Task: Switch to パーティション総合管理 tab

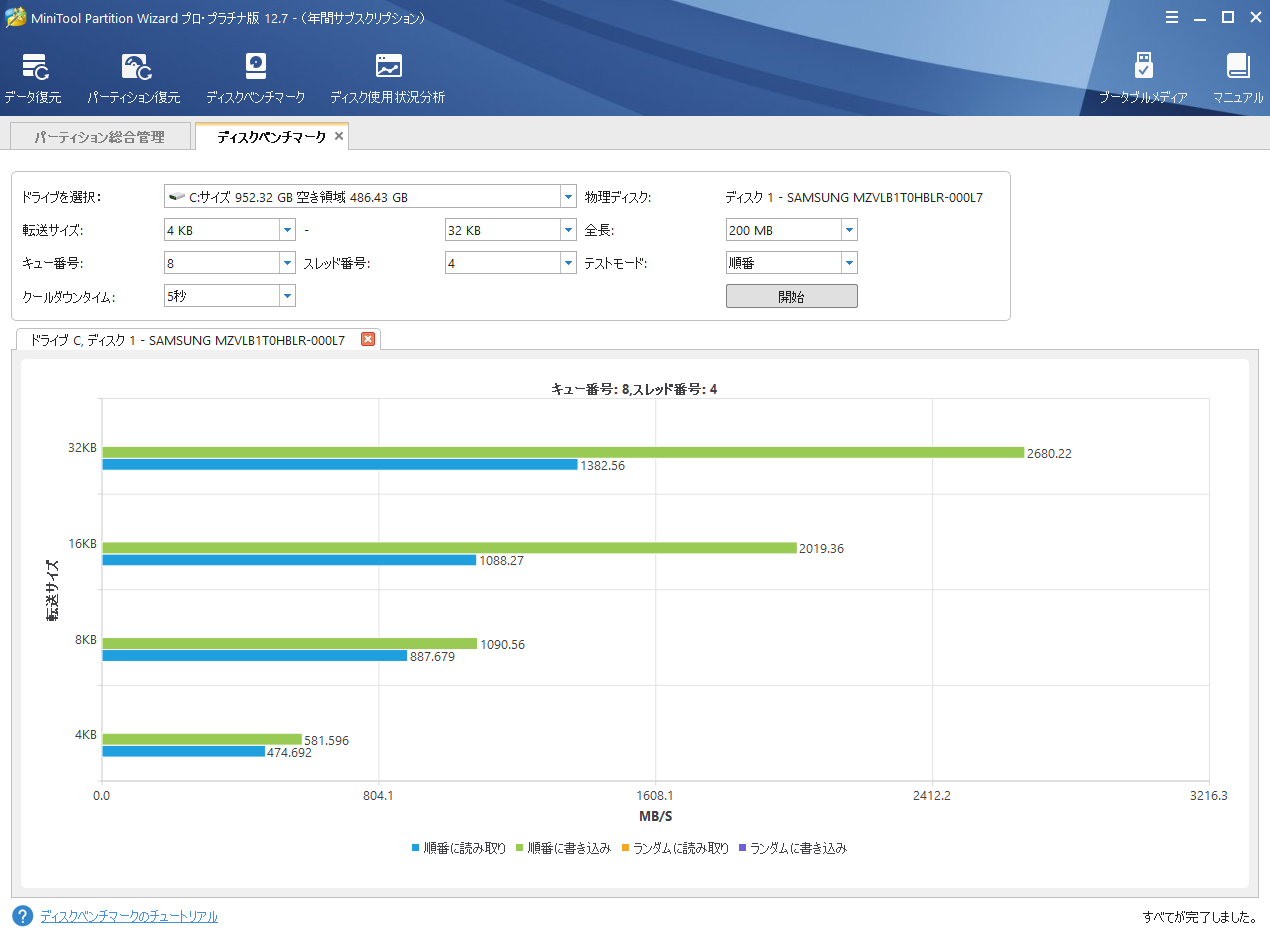Action: (x=99, y=137)
